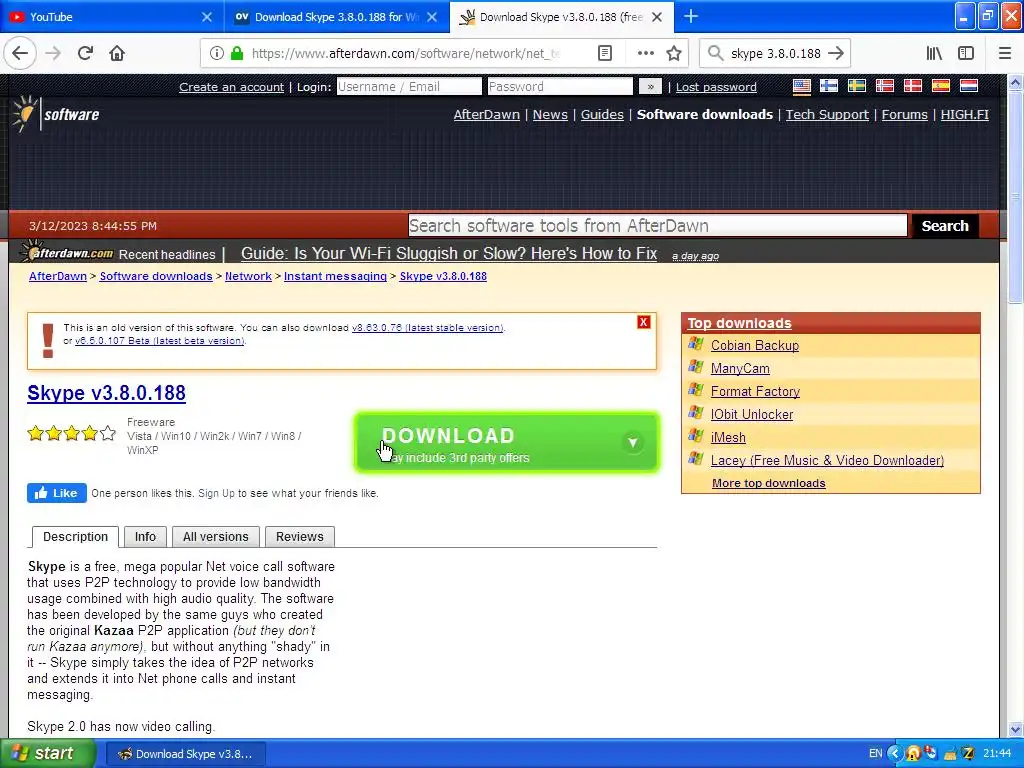This screenshot has height=768, width=1024.
Task: Select the Swedish flag language icon
Action: (x=857, y=86)
